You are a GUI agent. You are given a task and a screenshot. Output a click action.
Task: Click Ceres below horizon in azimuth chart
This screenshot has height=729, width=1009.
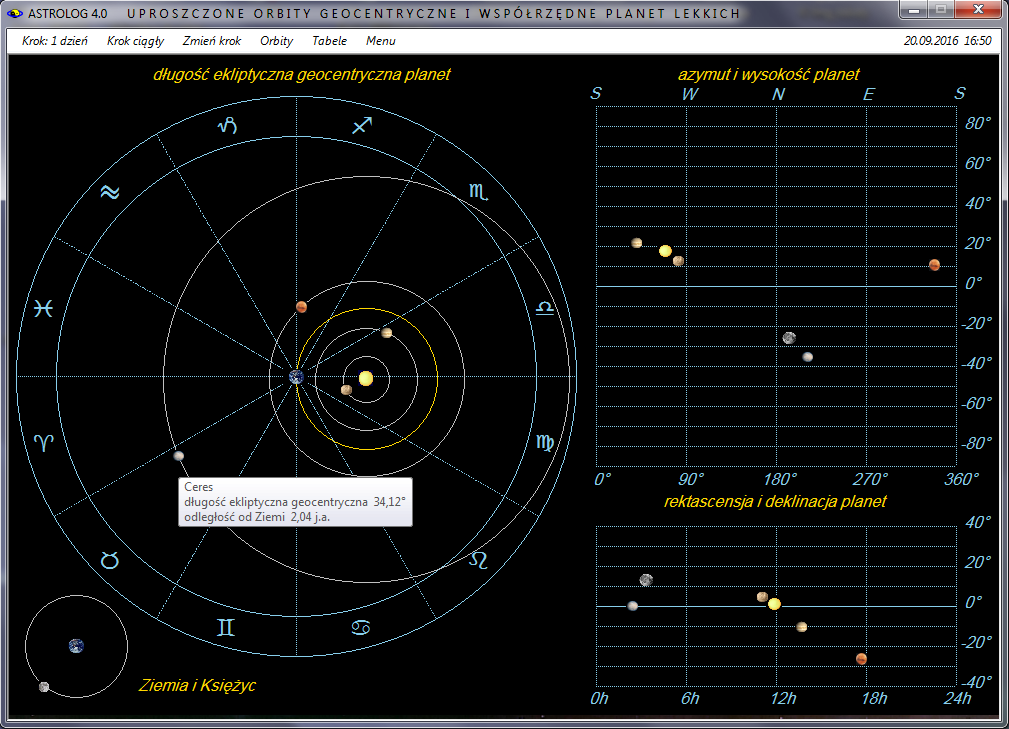coord(808,357)
